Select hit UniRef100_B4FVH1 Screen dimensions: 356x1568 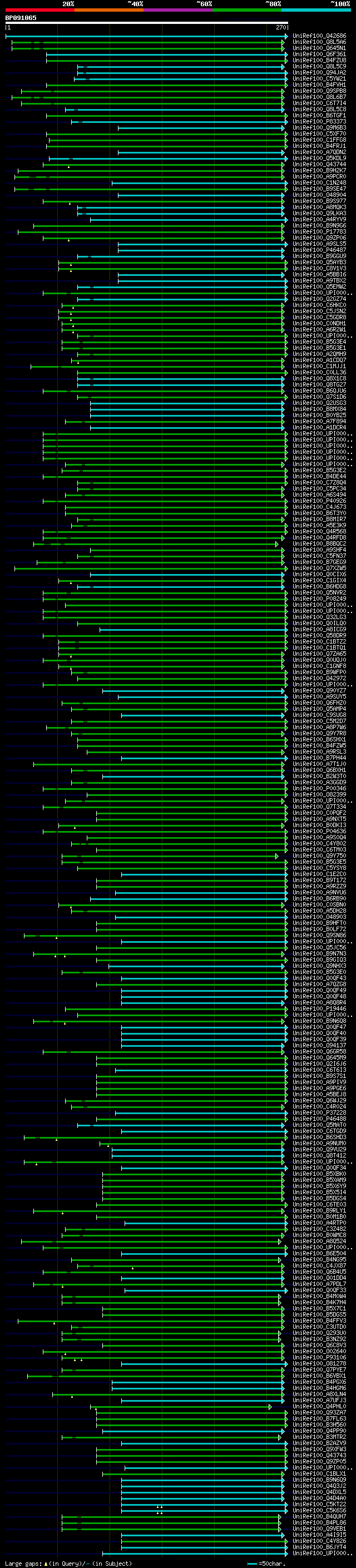tap(319, 85)
